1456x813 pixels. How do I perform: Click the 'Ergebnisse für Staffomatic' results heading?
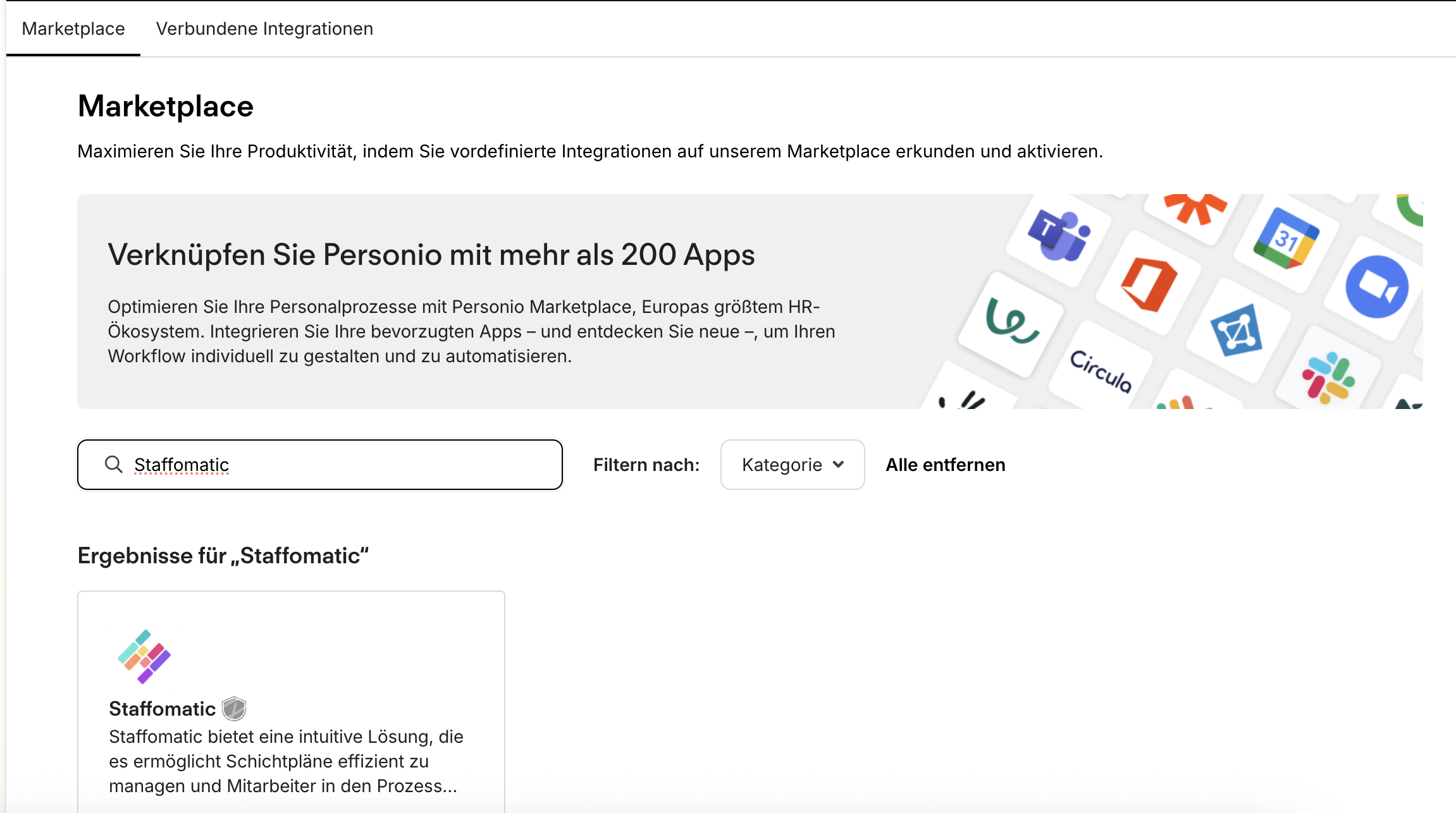coord(223,556)
